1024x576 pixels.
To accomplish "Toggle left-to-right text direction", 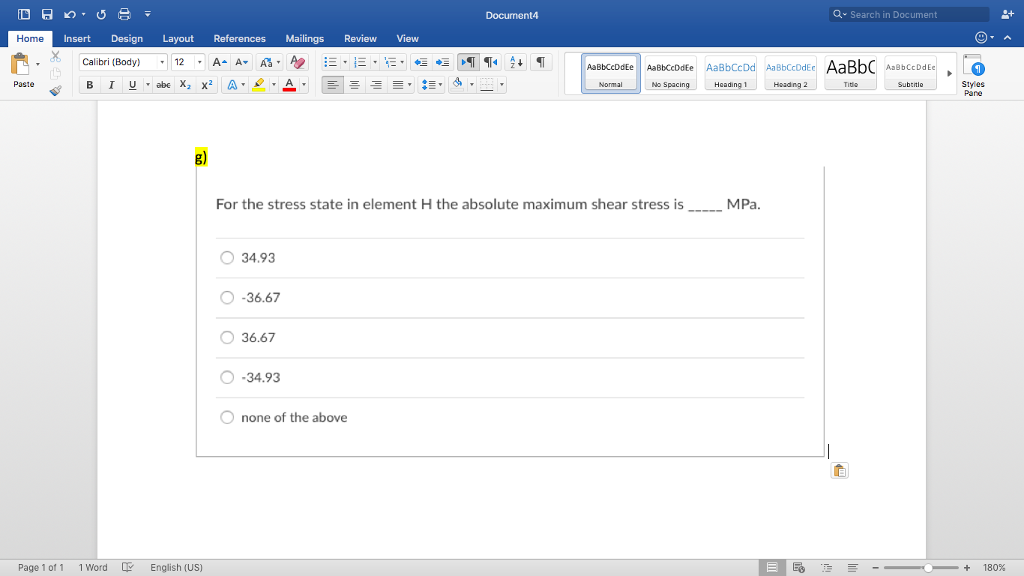I will [468, 62].
